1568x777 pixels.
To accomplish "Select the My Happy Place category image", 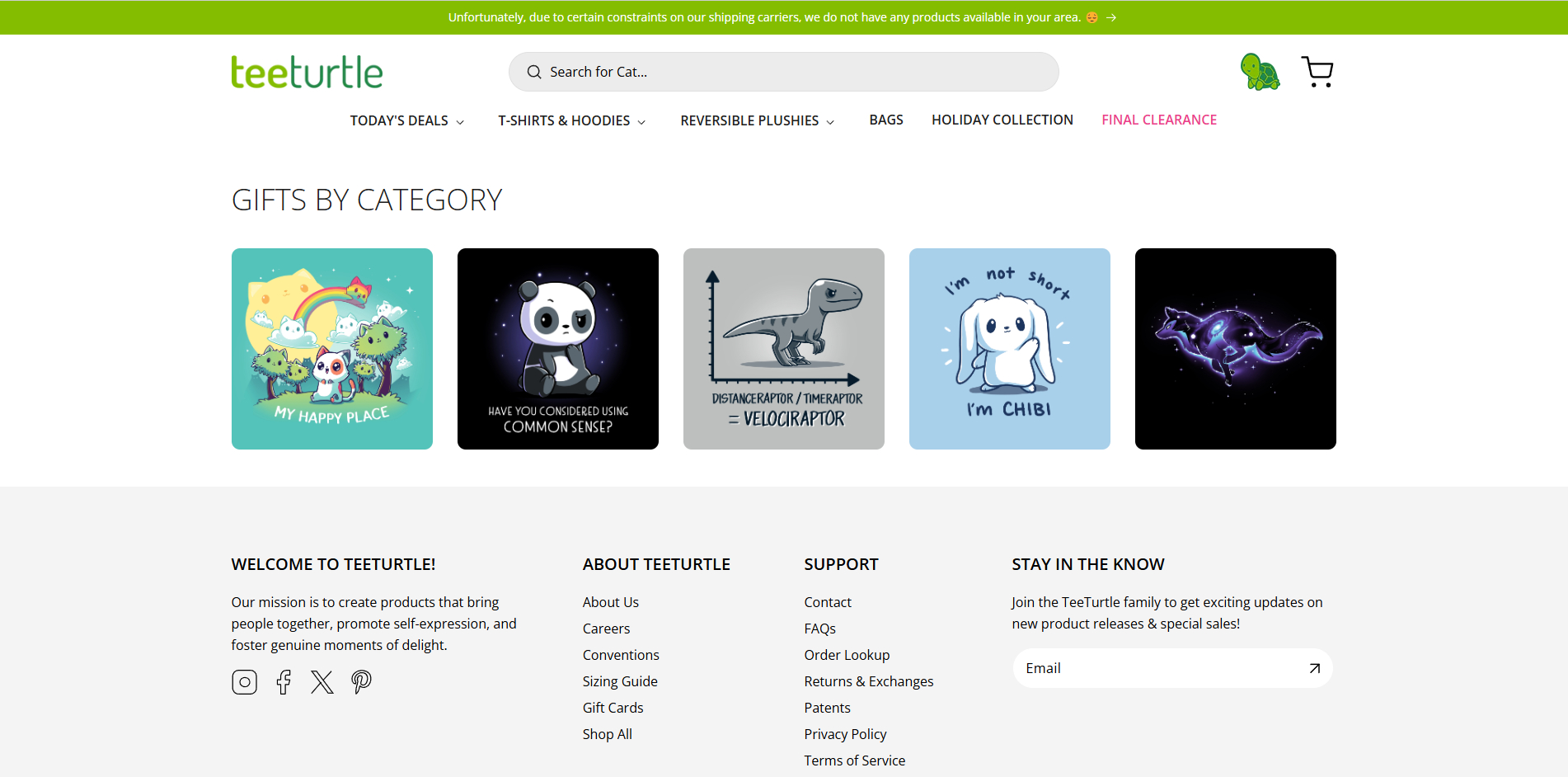I will (x=331, y=349).
